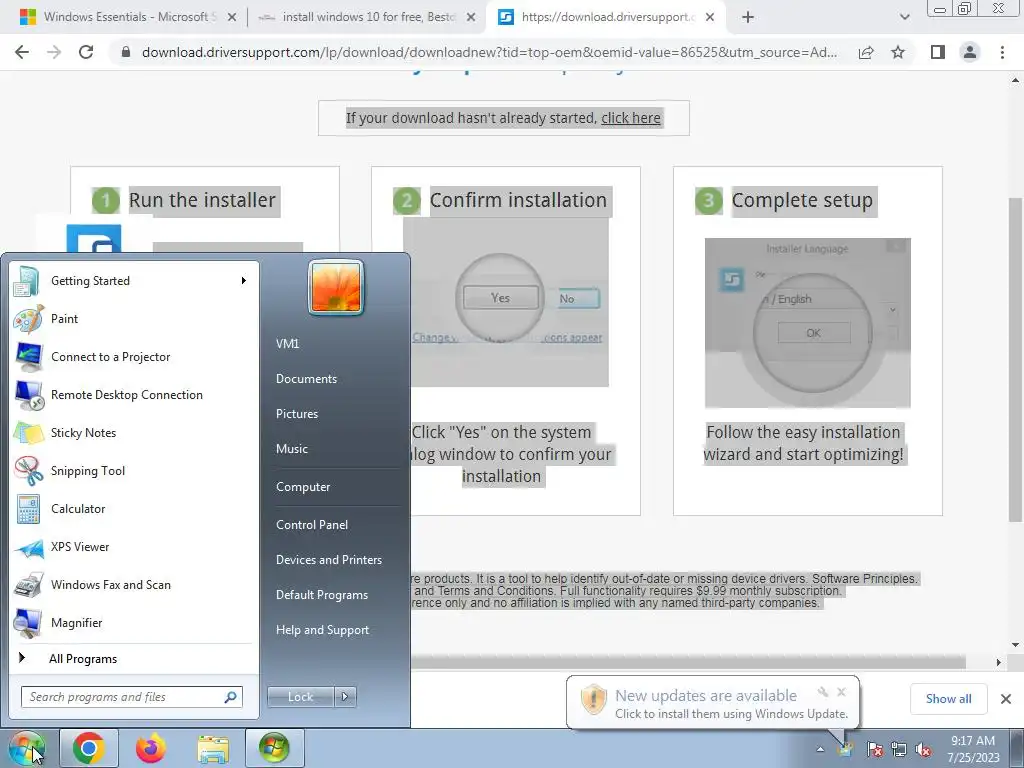
Task: Show hidden tray icons arrow
Action: 820,749
